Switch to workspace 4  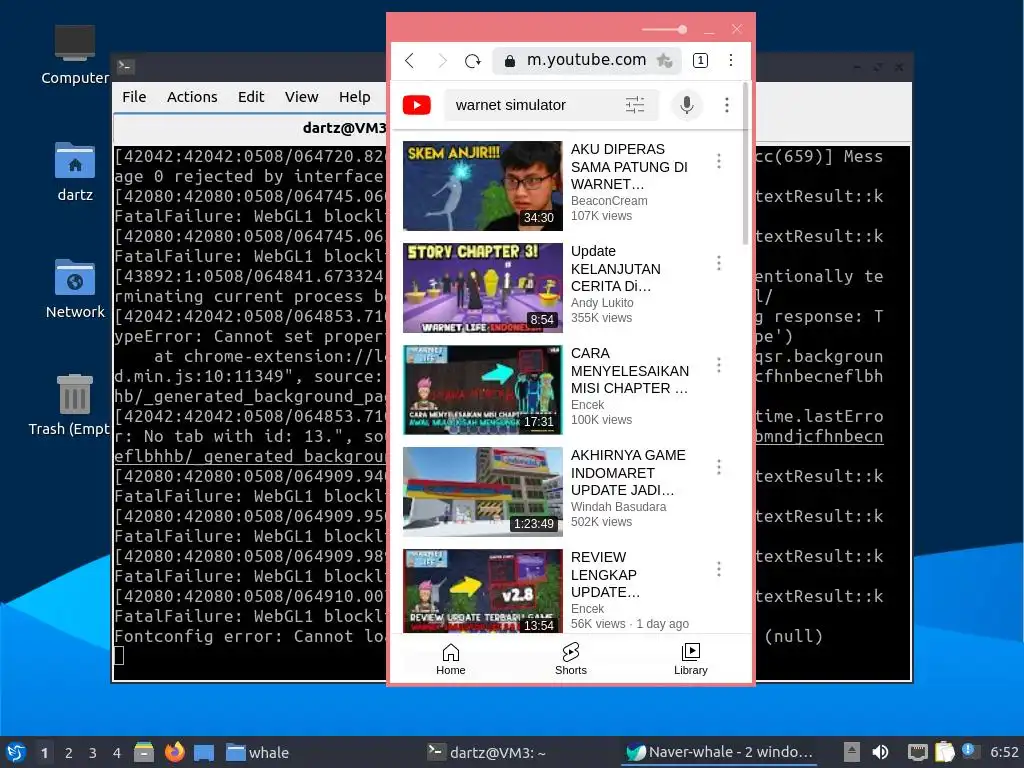click(x=117, y=753)
